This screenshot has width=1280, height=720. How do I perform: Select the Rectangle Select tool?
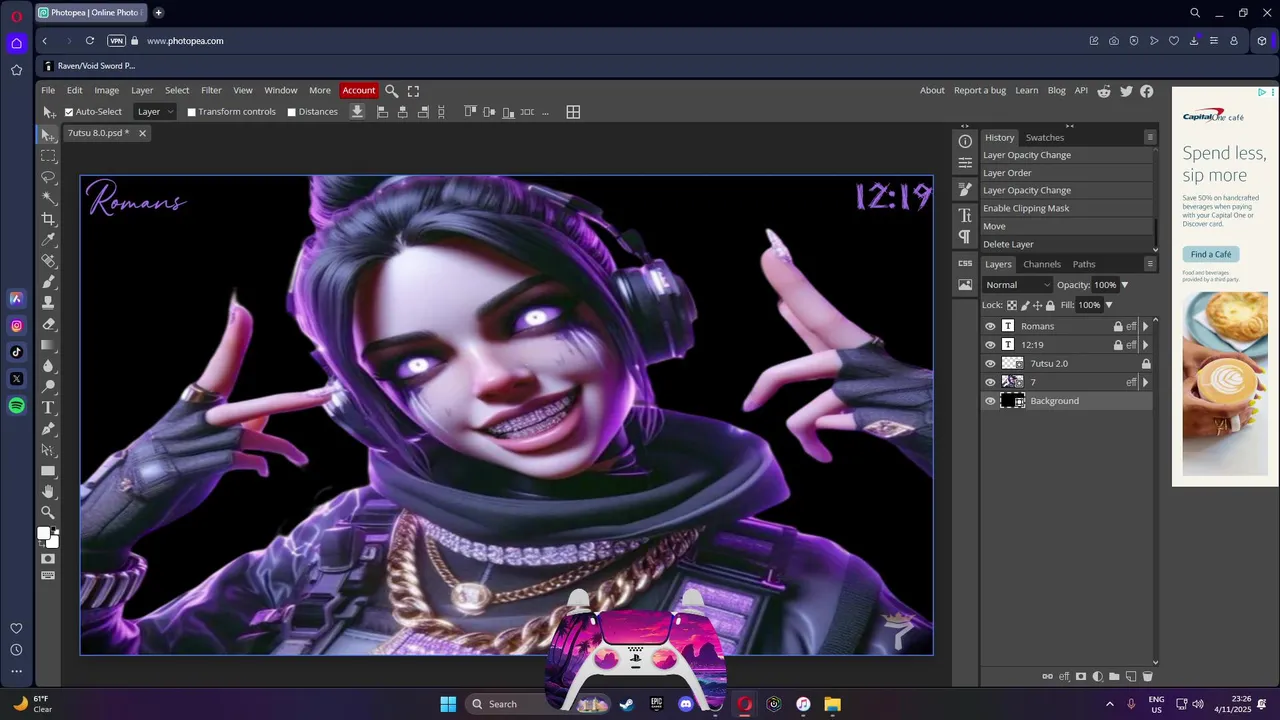48,156
